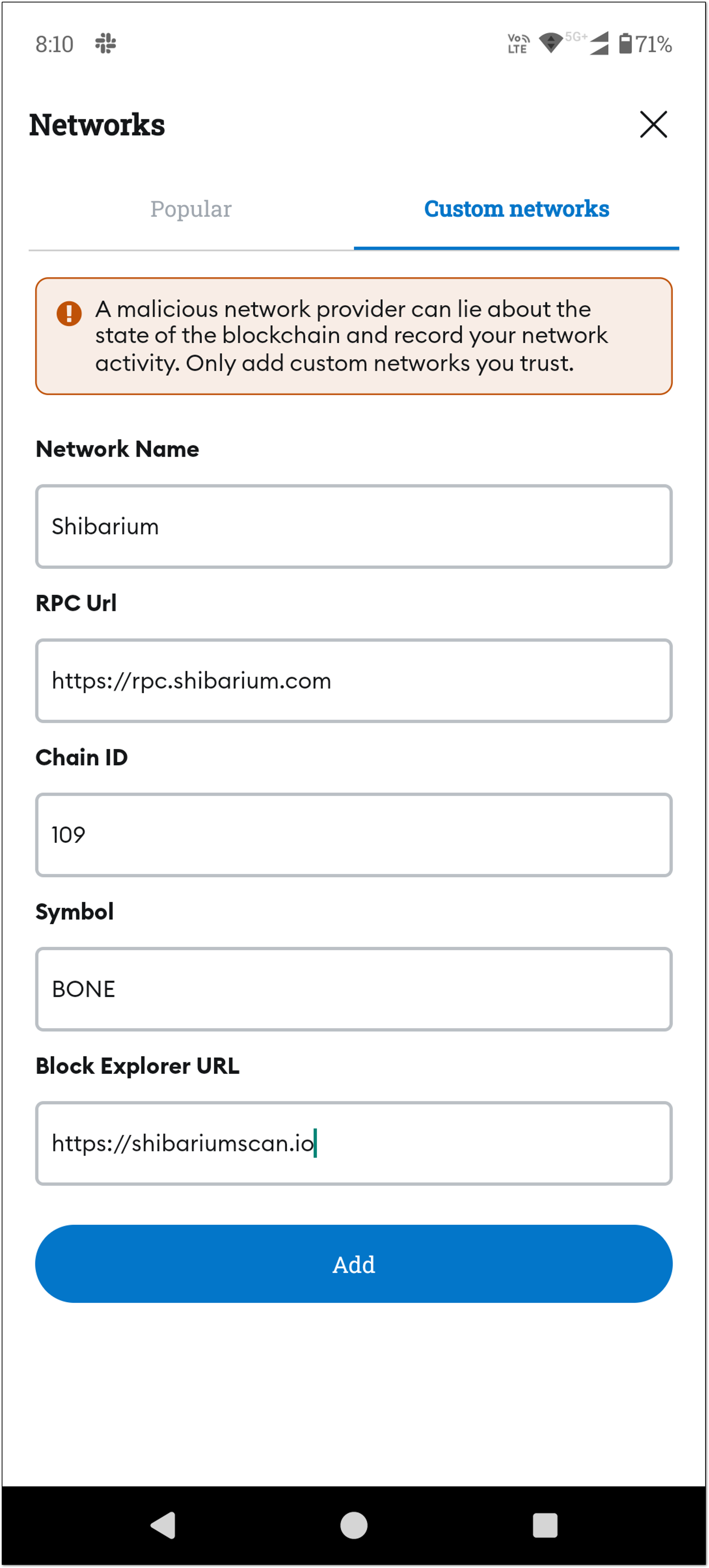The width and height of the screenshot is (709, 1568).
Task: Focus the Network Name field containing Shibarium
Action: click(x=353, y=526)
